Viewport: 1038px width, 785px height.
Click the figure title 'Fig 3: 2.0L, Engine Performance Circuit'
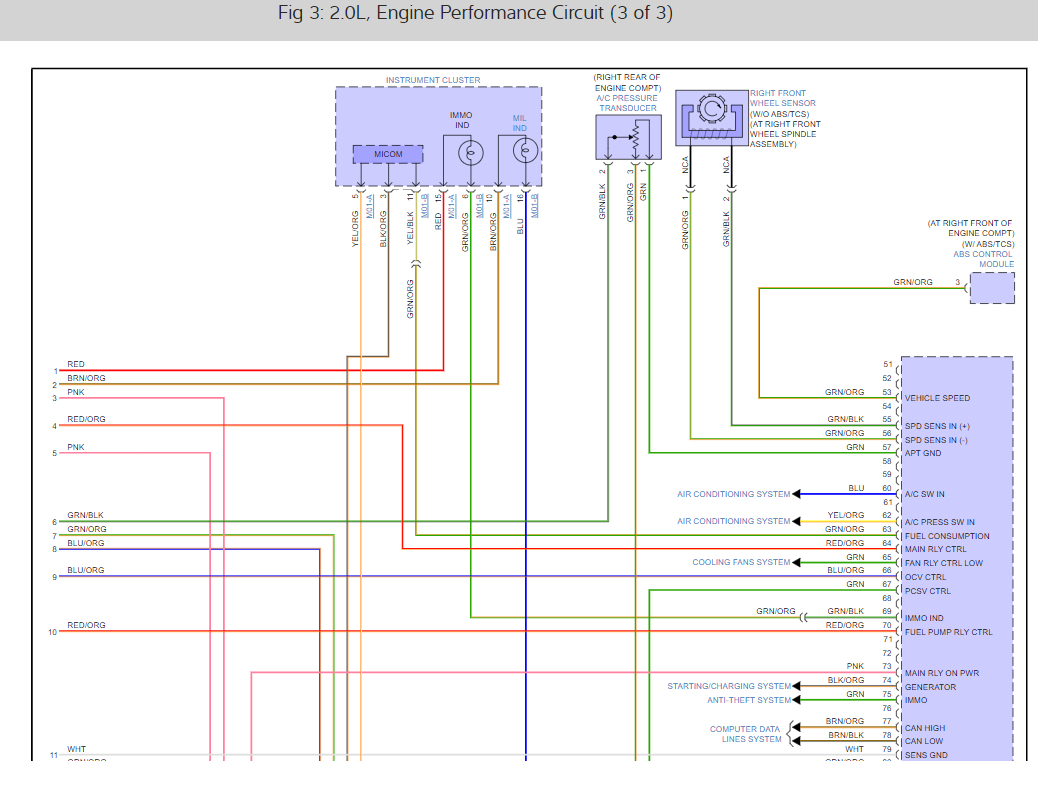point(475,13)
